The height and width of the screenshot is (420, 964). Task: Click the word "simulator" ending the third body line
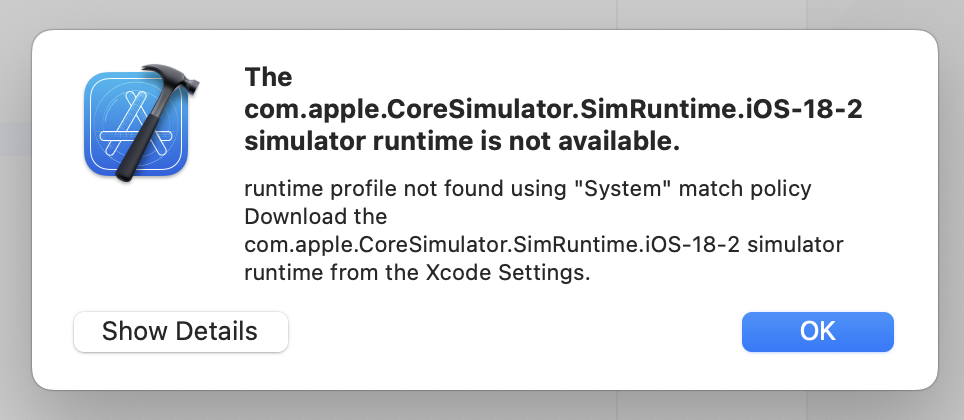click(796, 245)
